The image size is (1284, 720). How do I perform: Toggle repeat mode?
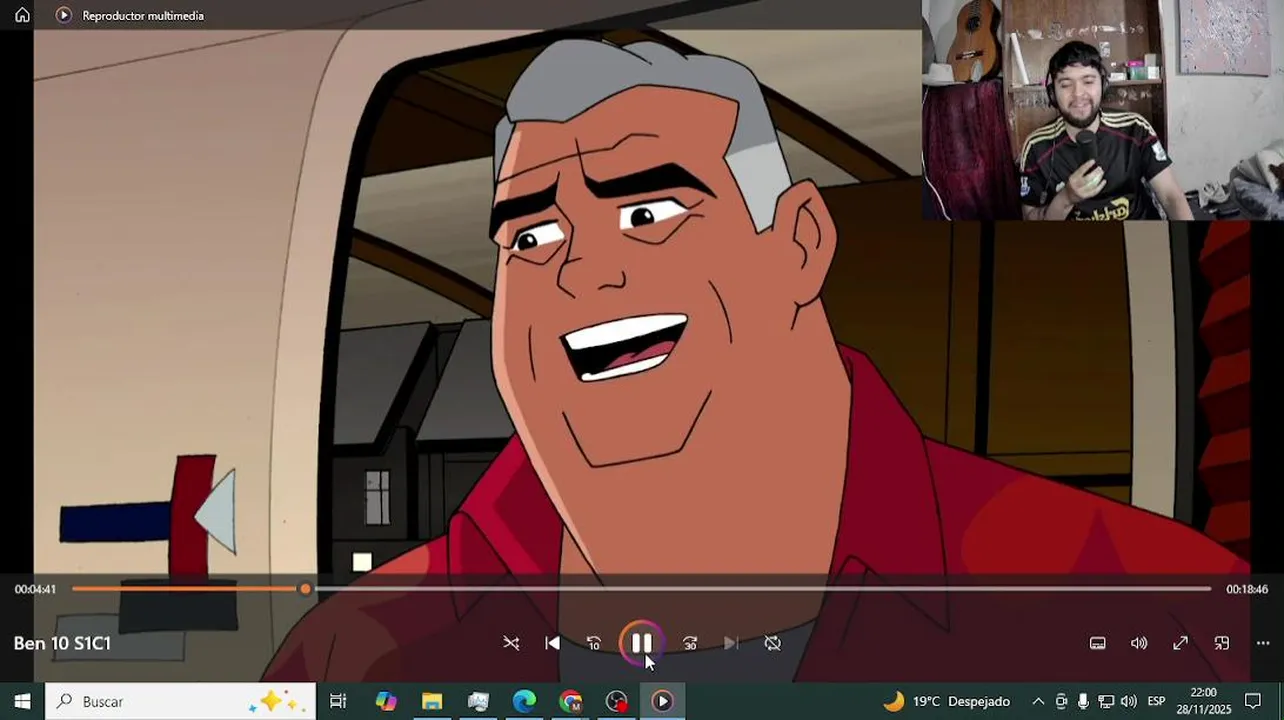tap(772, 643)
